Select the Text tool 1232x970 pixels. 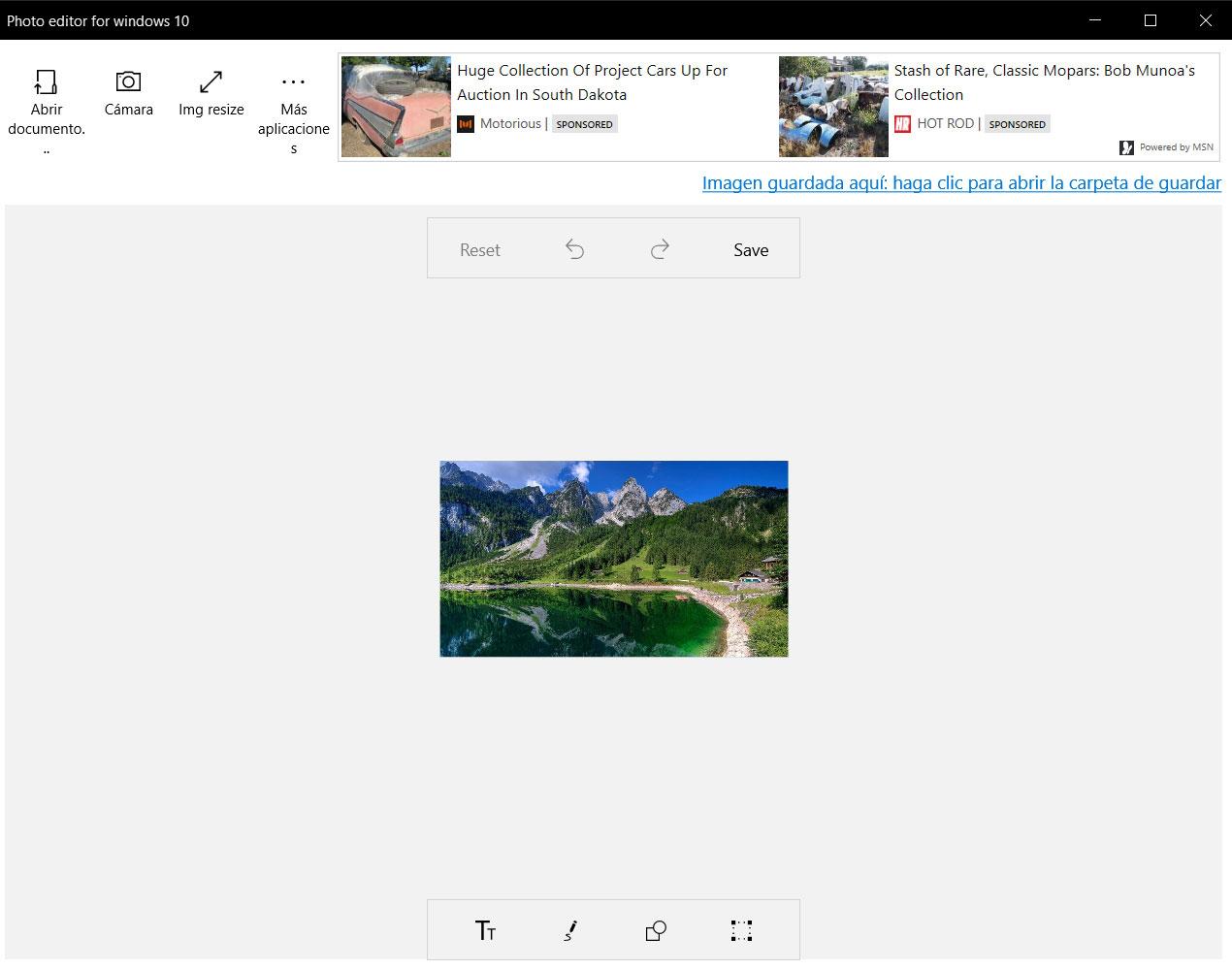pyautogui.click(x=486, y=931)
